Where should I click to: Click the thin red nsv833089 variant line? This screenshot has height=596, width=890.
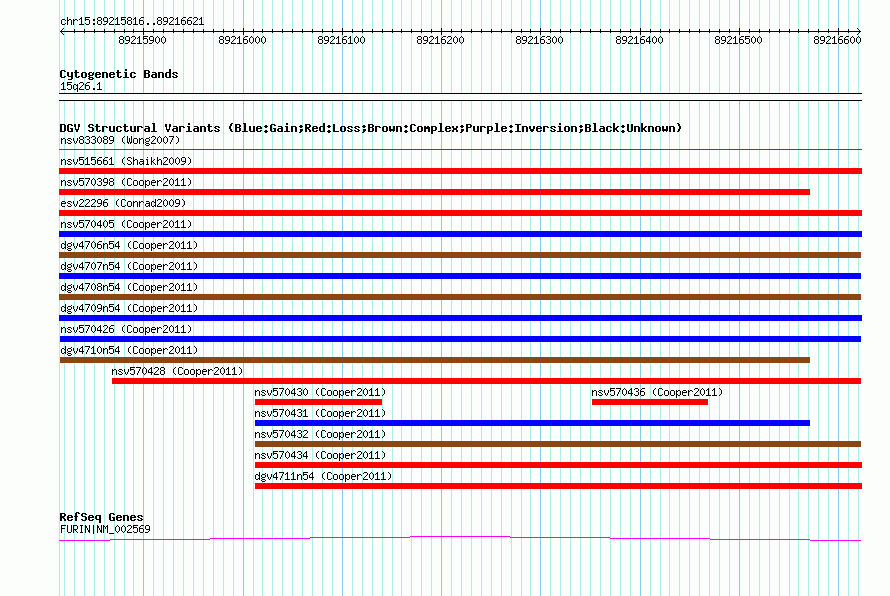(460, 150)
